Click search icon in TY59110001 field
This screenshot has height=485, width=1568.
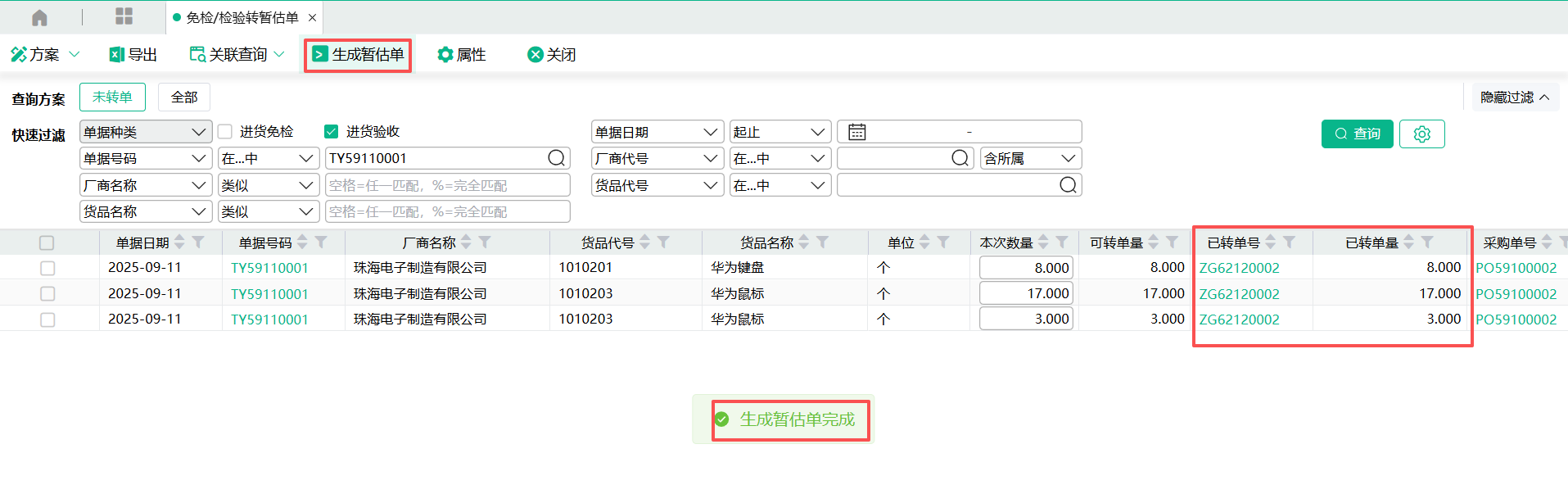[556, 158]
